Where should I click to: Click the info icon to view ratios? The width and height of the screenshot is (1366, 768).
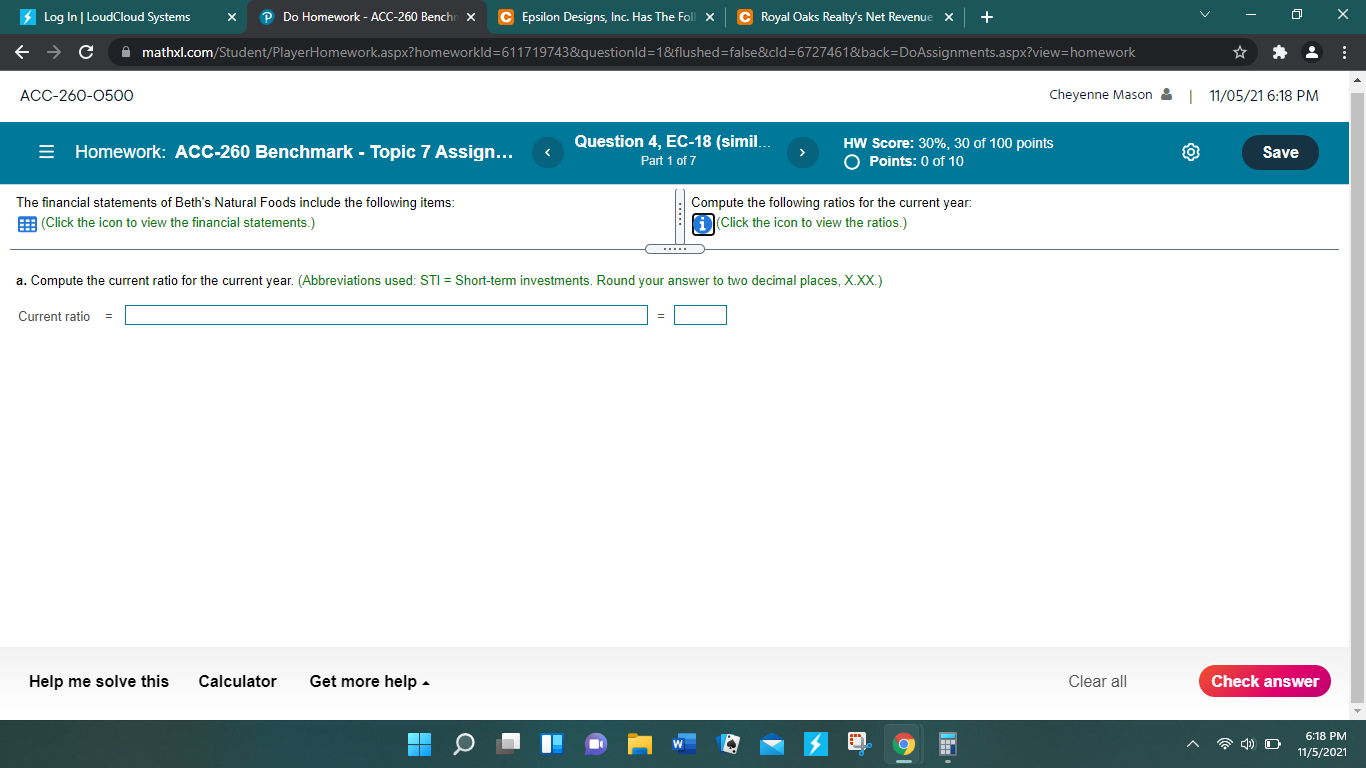pos(702,224)
